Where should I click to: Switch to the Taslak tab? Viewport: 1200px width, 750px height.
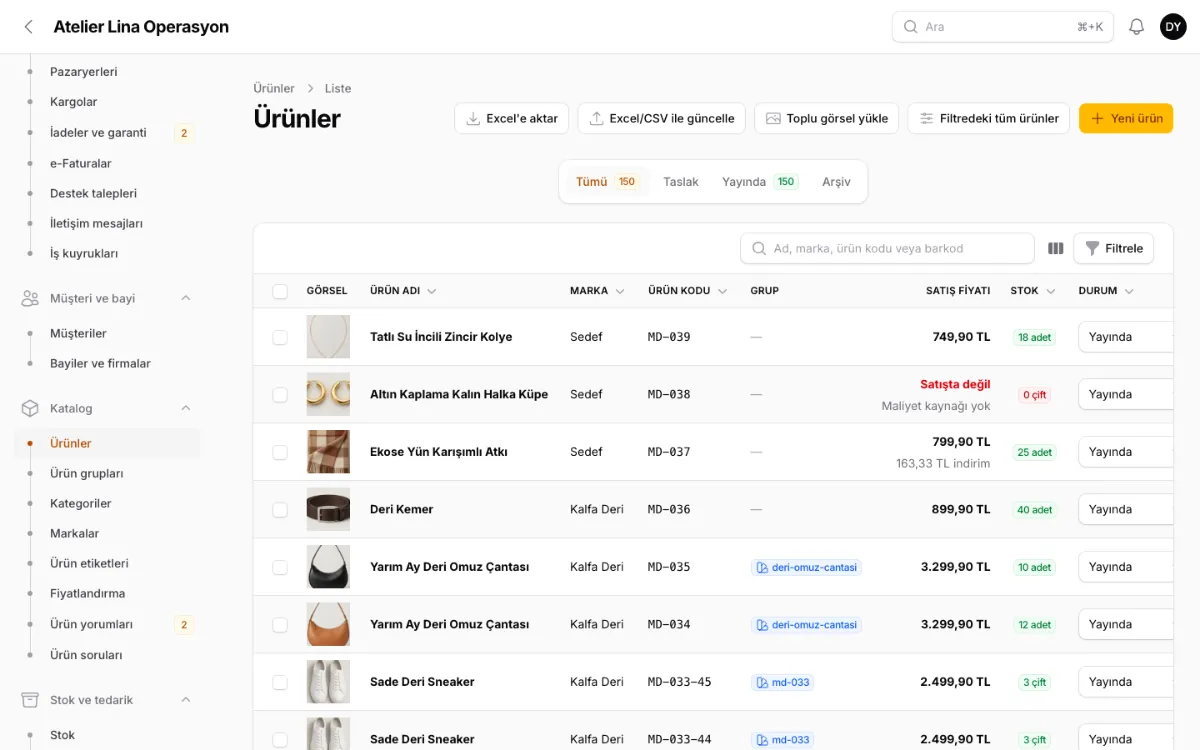point(681,182)
